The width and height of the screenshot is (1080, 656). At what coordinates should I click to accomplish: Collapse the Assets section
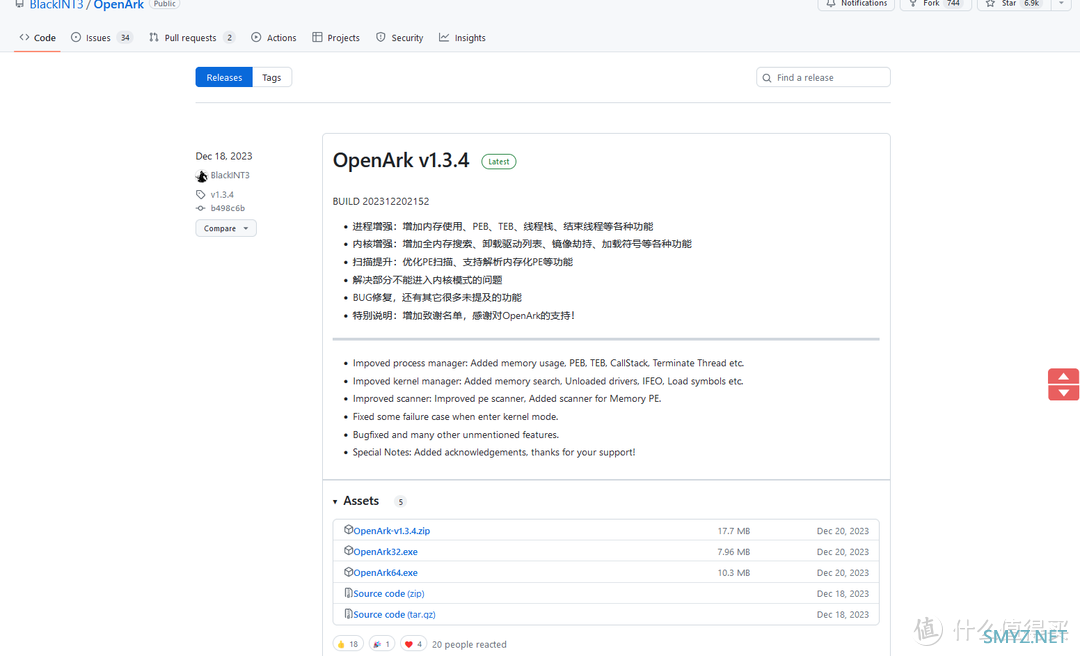[356, 501]
